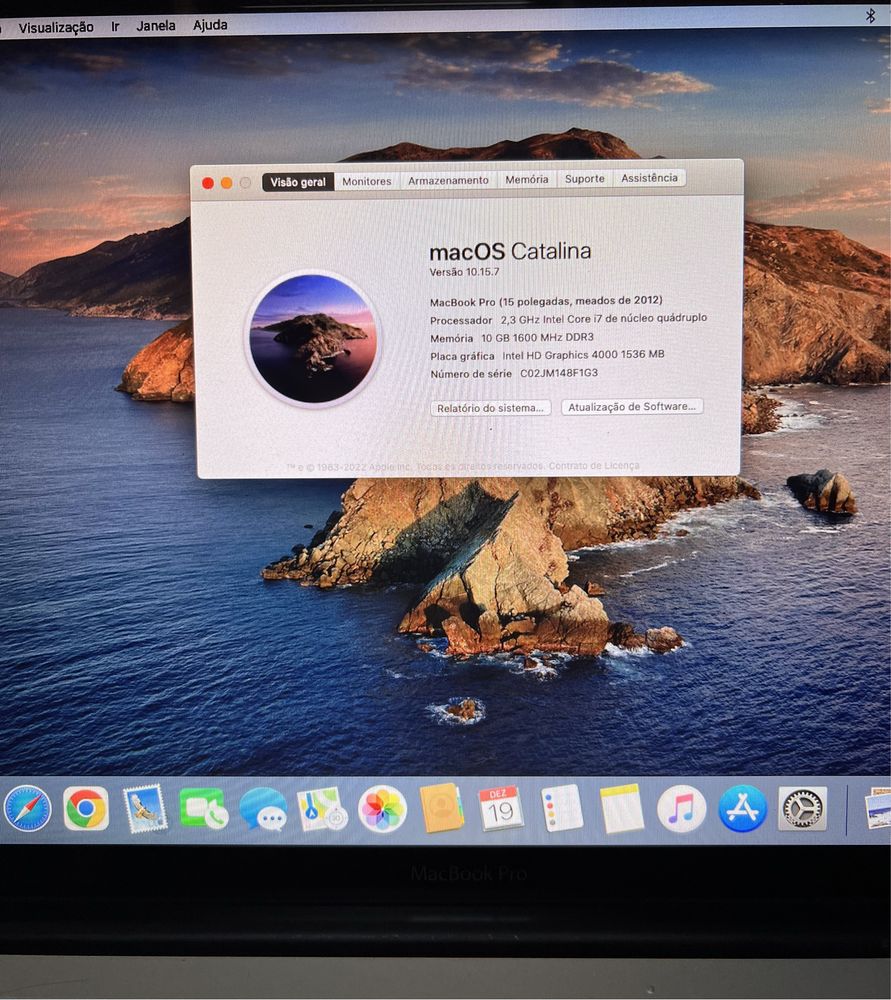The image size is (891, 1000).
Task: Click the Atualização de Software button
Action: tap(631, 406)
